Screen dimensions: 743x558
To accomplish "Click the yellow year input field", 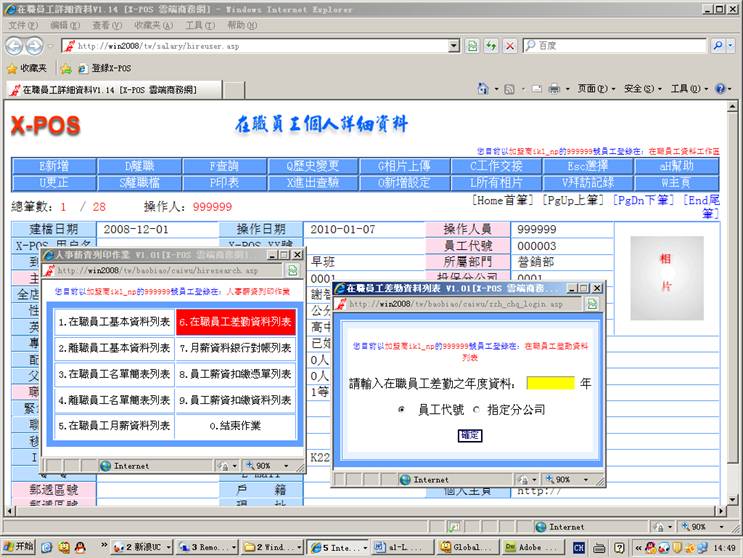I will (550, 383).
